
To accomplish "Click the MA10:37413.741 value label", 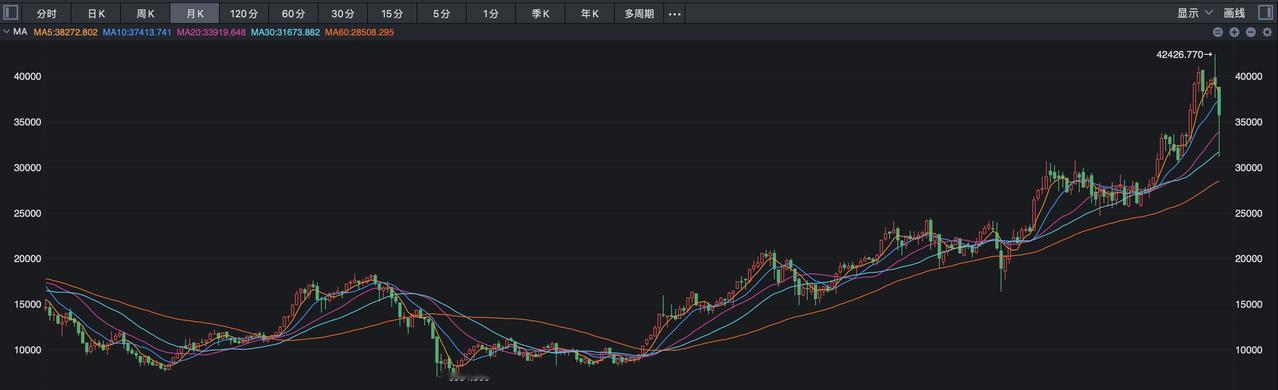I will (x=137, y=32).
